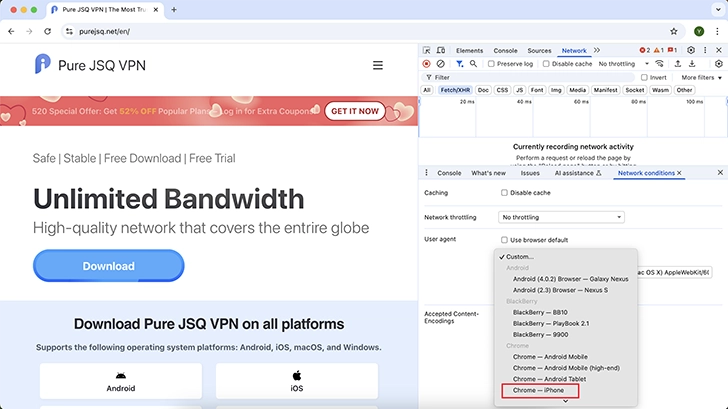Open the hamburger menu on Pure JSQ site
This screenshot has width=728, height=409.
pos(378,65)
